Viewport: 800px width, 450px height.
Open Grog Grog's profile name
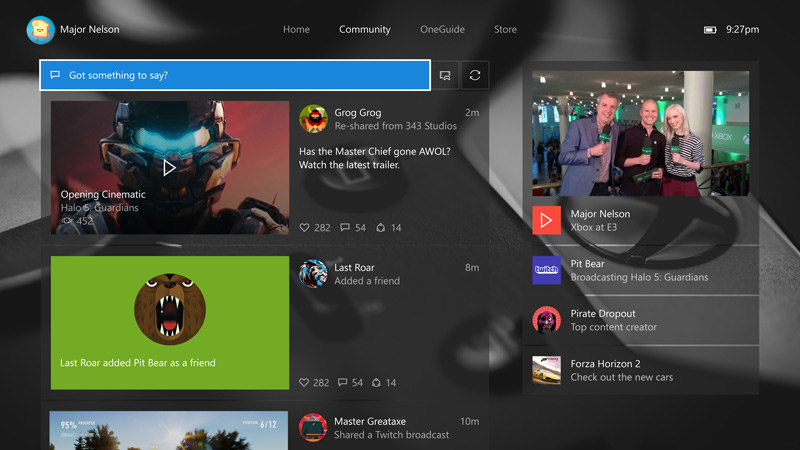[358, 113]
